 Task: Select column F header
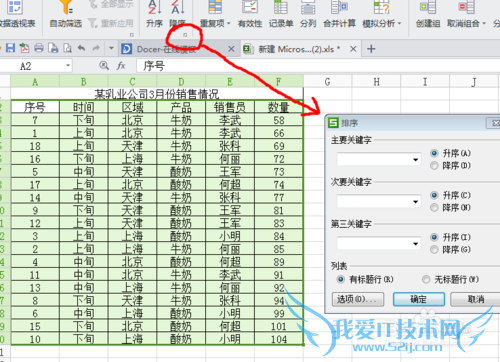pos(279,82)
